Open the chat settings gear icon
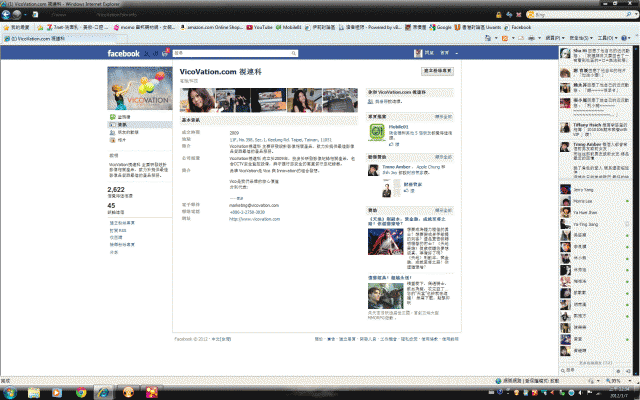Viewport: 640px width, 400px height. tap(618, 371)
